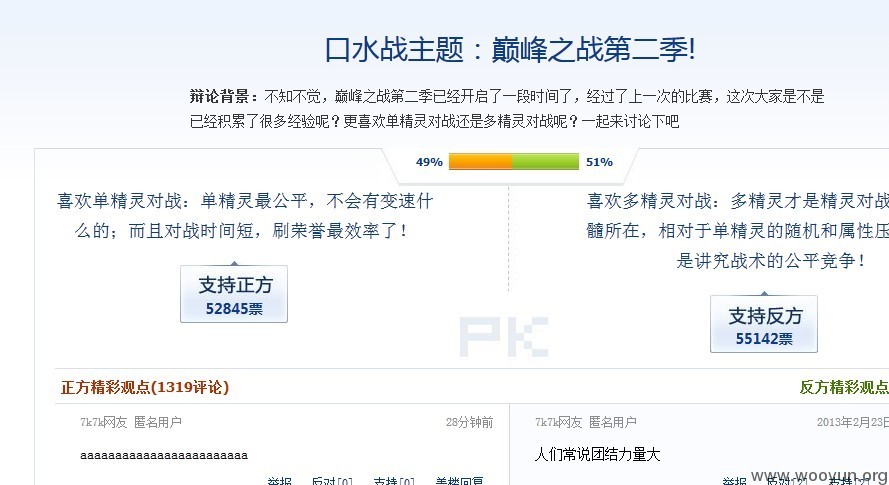The width and height of the screenshot is (889, 485).
Task: Click the title 口水战主题:巅峰之战第二季!
Action: tap(510, 49)
